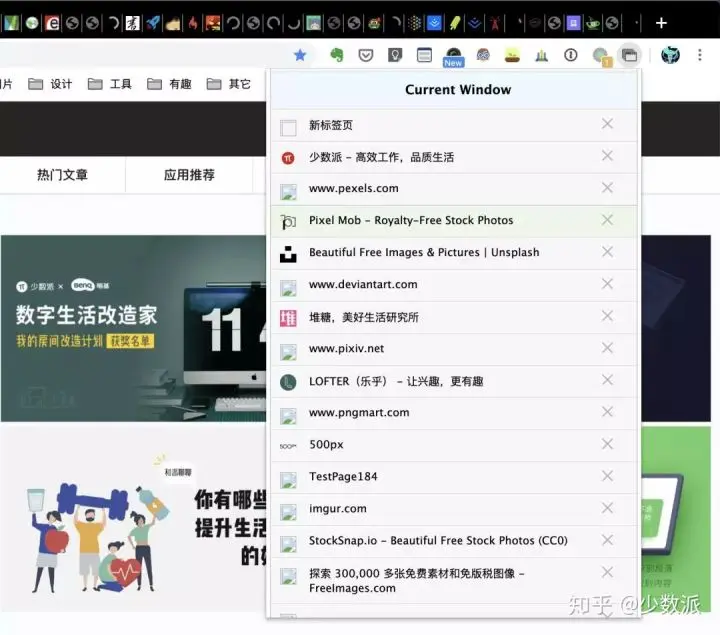Click the 堆糖 pink favicon
The width and height of the screenshot is (720, 635).
point(288,318)
